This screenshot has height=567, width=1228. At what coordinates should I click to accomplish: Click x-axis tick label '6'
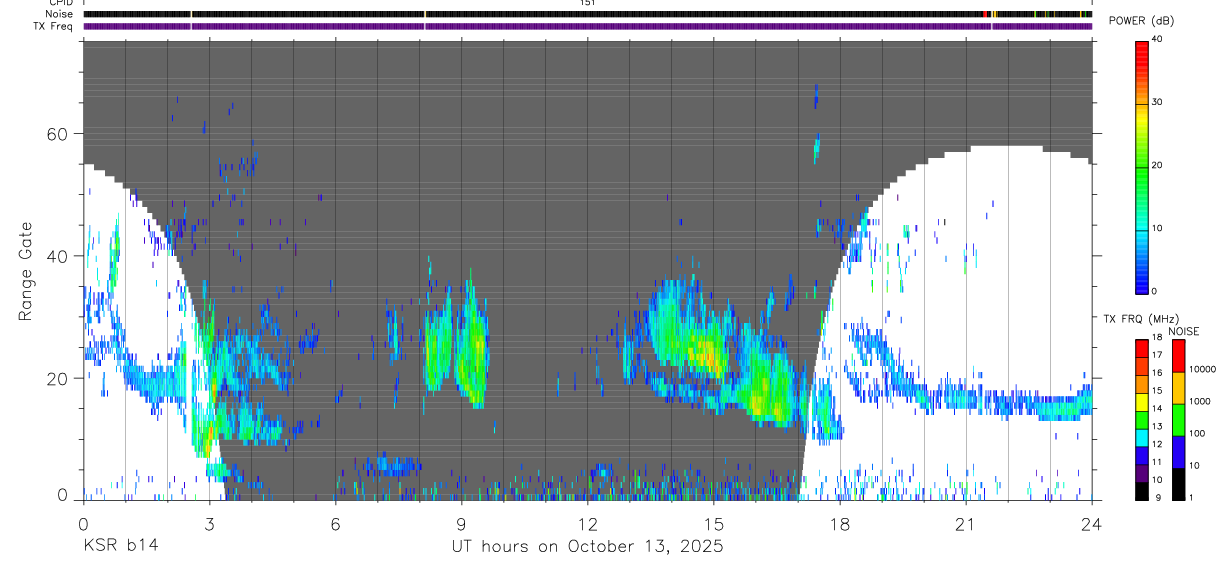335,523
